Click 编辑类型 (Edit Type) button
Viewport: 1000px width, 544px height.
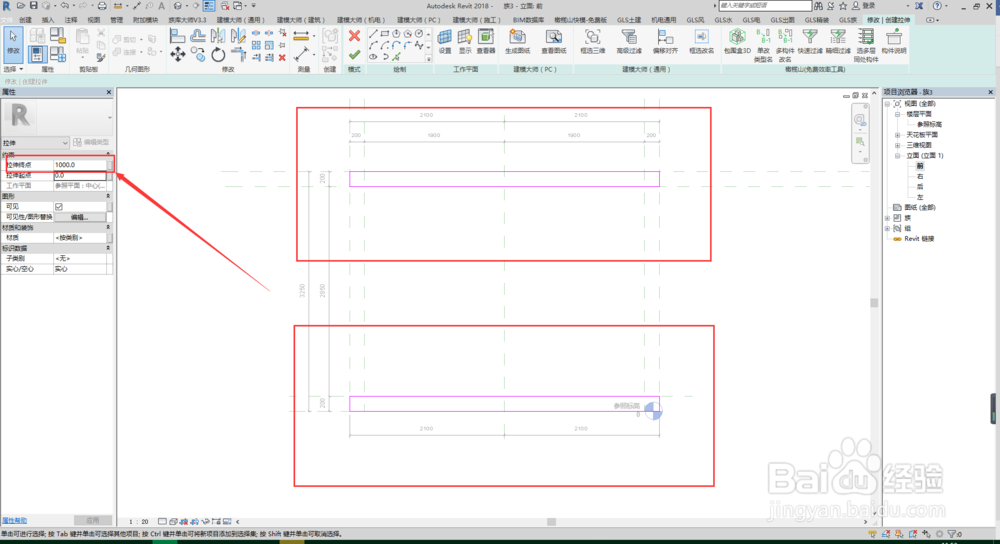(91, 142)
